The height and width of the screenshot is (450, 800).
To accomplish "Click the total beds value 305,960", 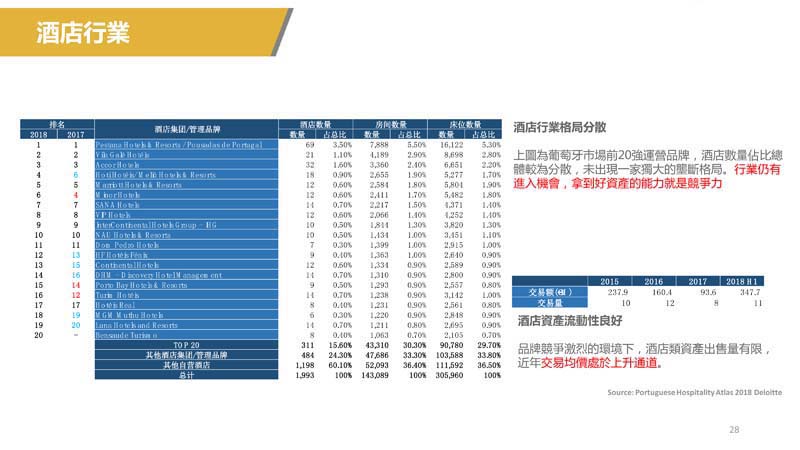I will point(449,376).
